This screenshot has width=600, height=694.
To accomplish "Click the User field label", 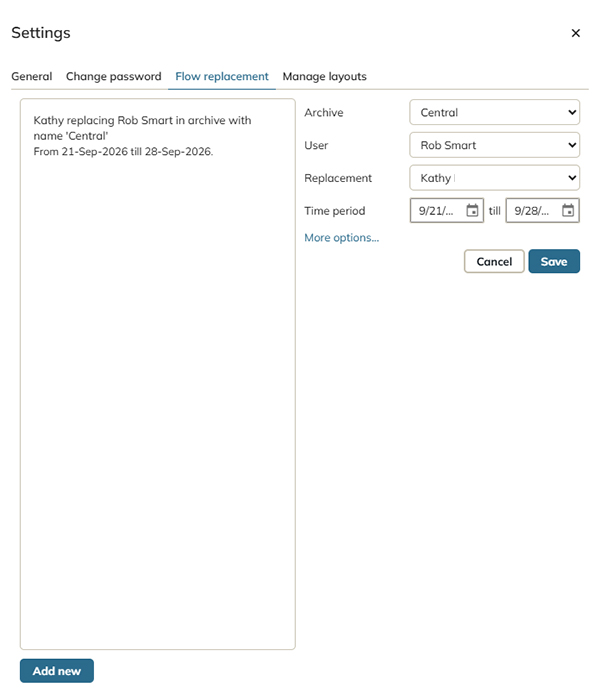I will (316, 145).
